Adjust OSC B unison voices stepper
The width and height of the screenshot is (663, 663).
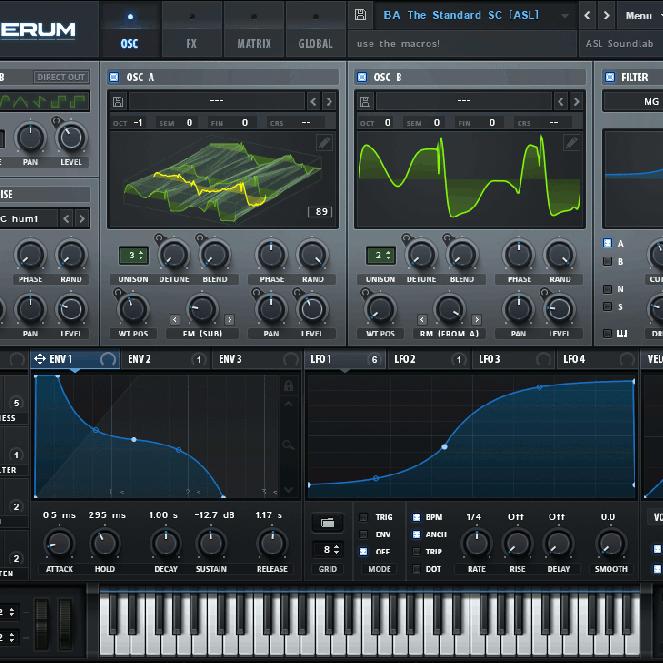(381, 255)
